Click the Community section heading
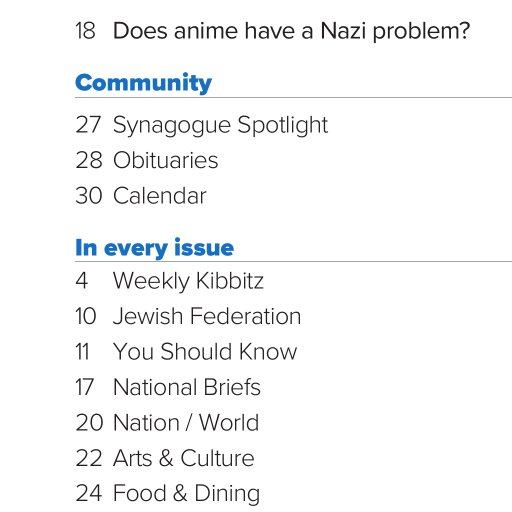 tap(143, 83)
